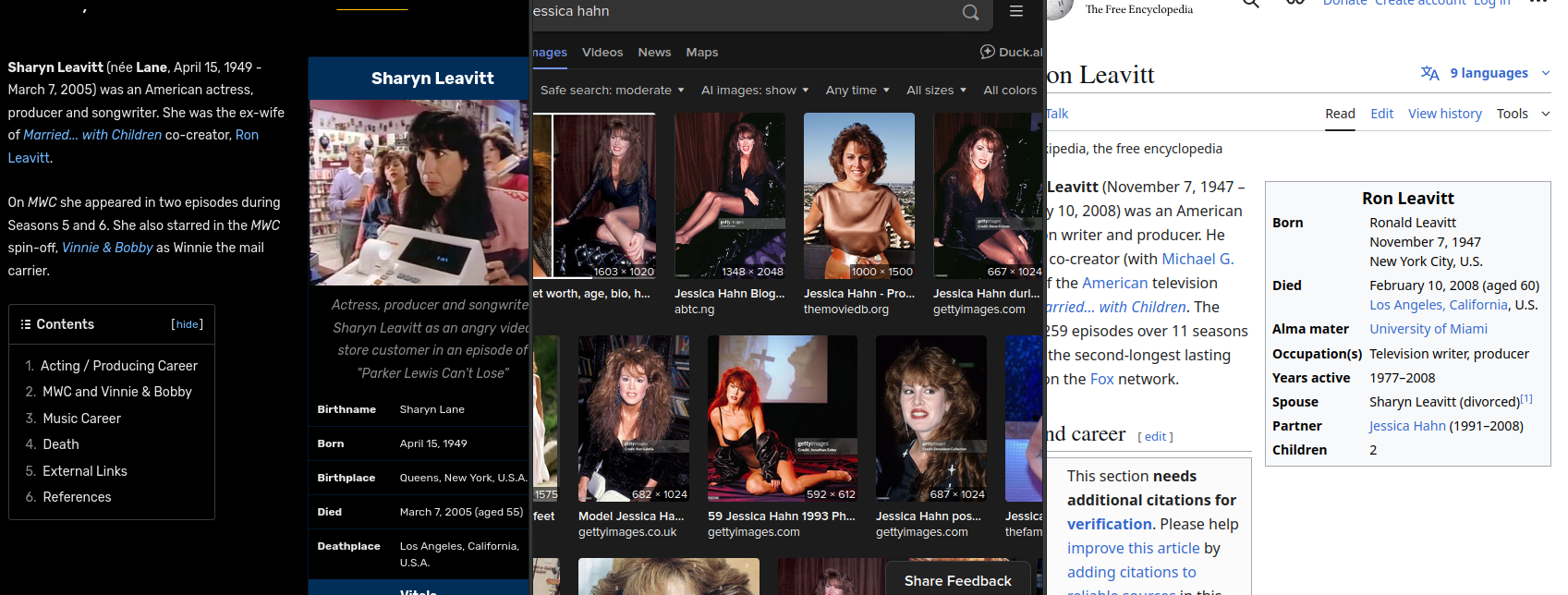This screenshot has width=1568, height=595.
Task: Open the 1348 × 2048 image result
Action: pyautogui.click(x=730, y=196)
